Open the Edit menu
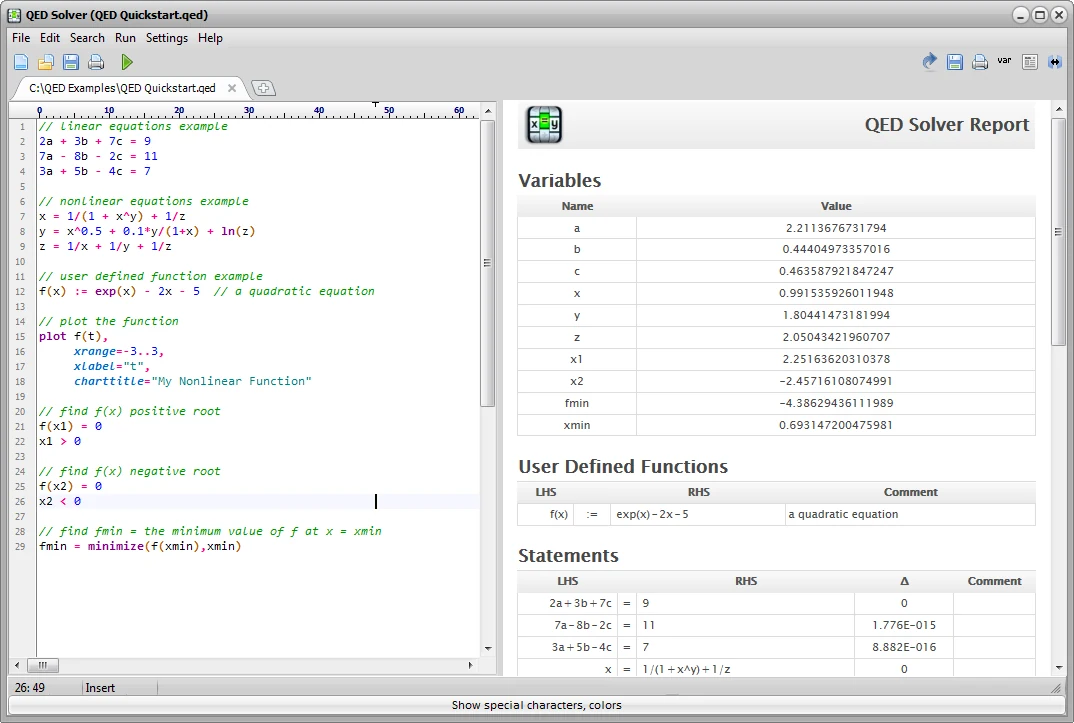1074x723 pixels. coord(50,38)
